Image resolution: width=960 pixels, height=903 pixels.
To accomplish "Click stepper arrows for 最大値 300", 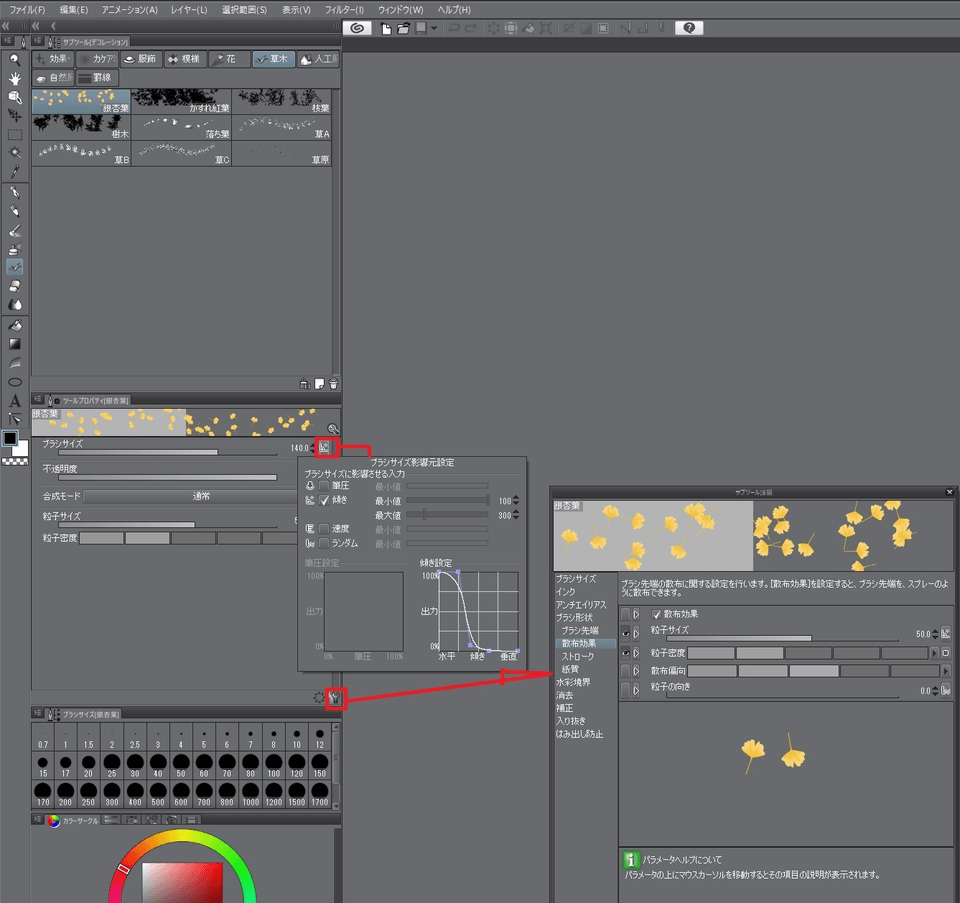I will 516,515.
